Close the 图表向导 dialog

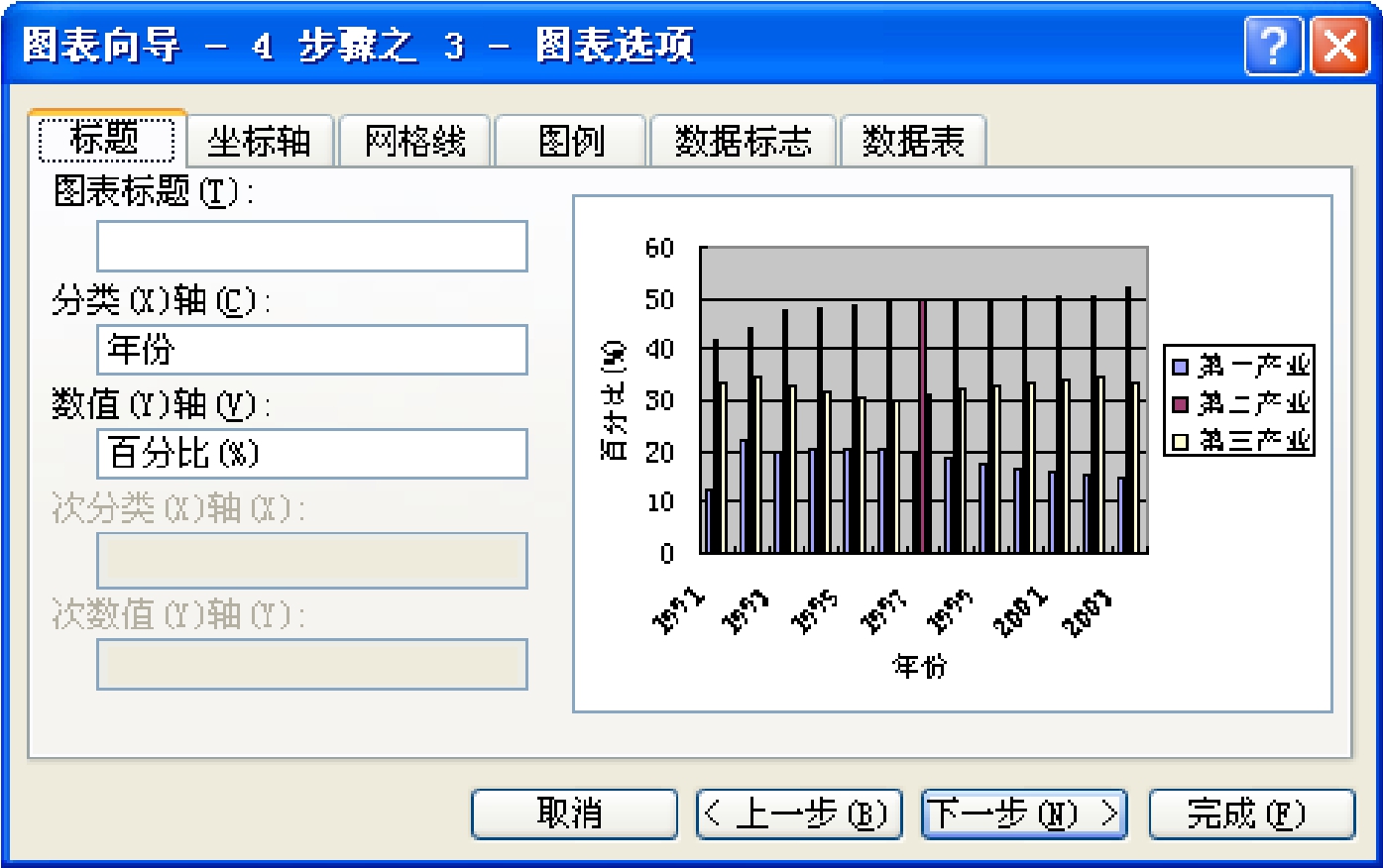click(x=1339, y=47)
